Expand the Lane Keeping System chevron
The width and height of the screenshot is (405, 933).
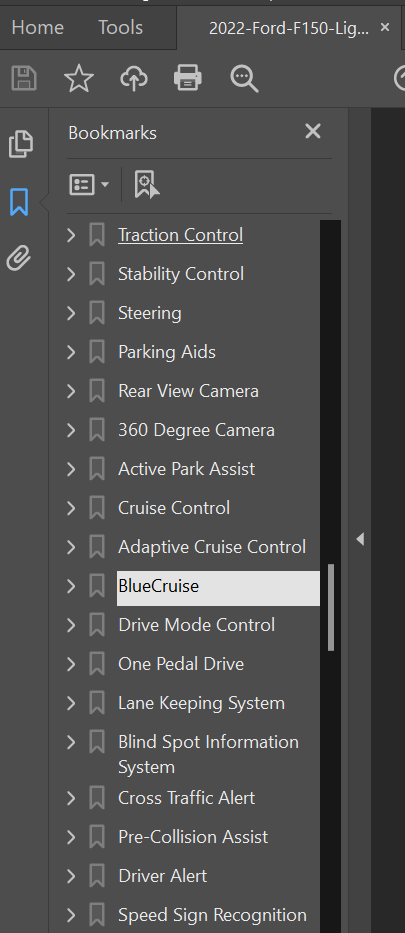[x=71, y=703]
